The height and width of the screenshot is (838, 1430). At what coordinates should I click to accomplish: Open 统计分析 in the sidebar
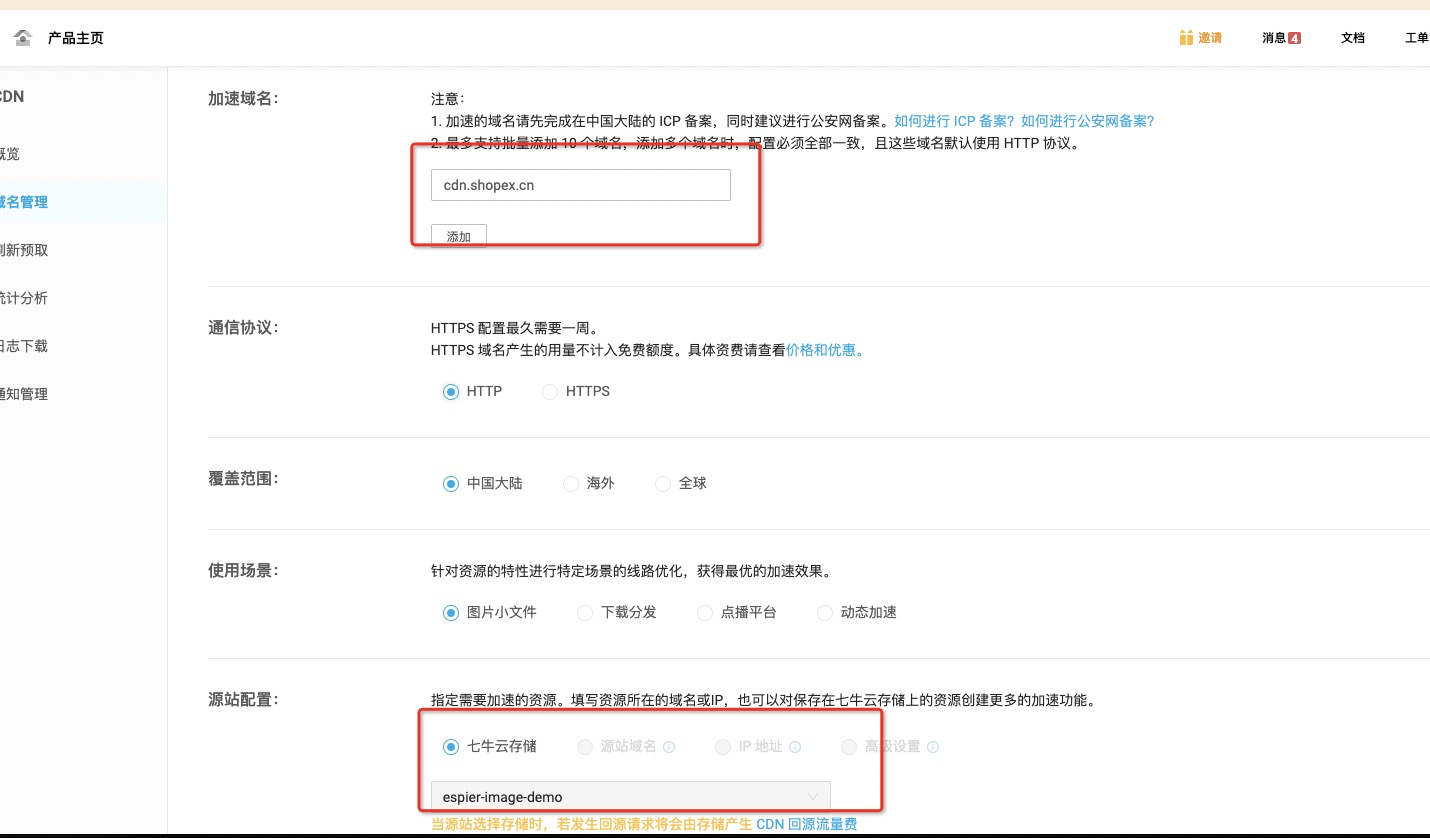(24, 298)
